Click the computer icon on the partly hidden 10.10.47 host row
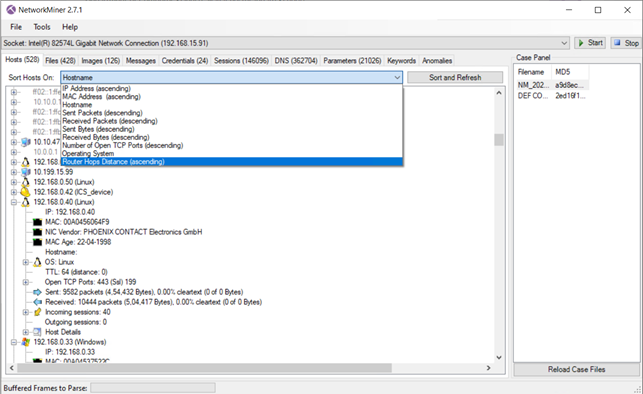643x394 pixels. [x=26, y=142]
